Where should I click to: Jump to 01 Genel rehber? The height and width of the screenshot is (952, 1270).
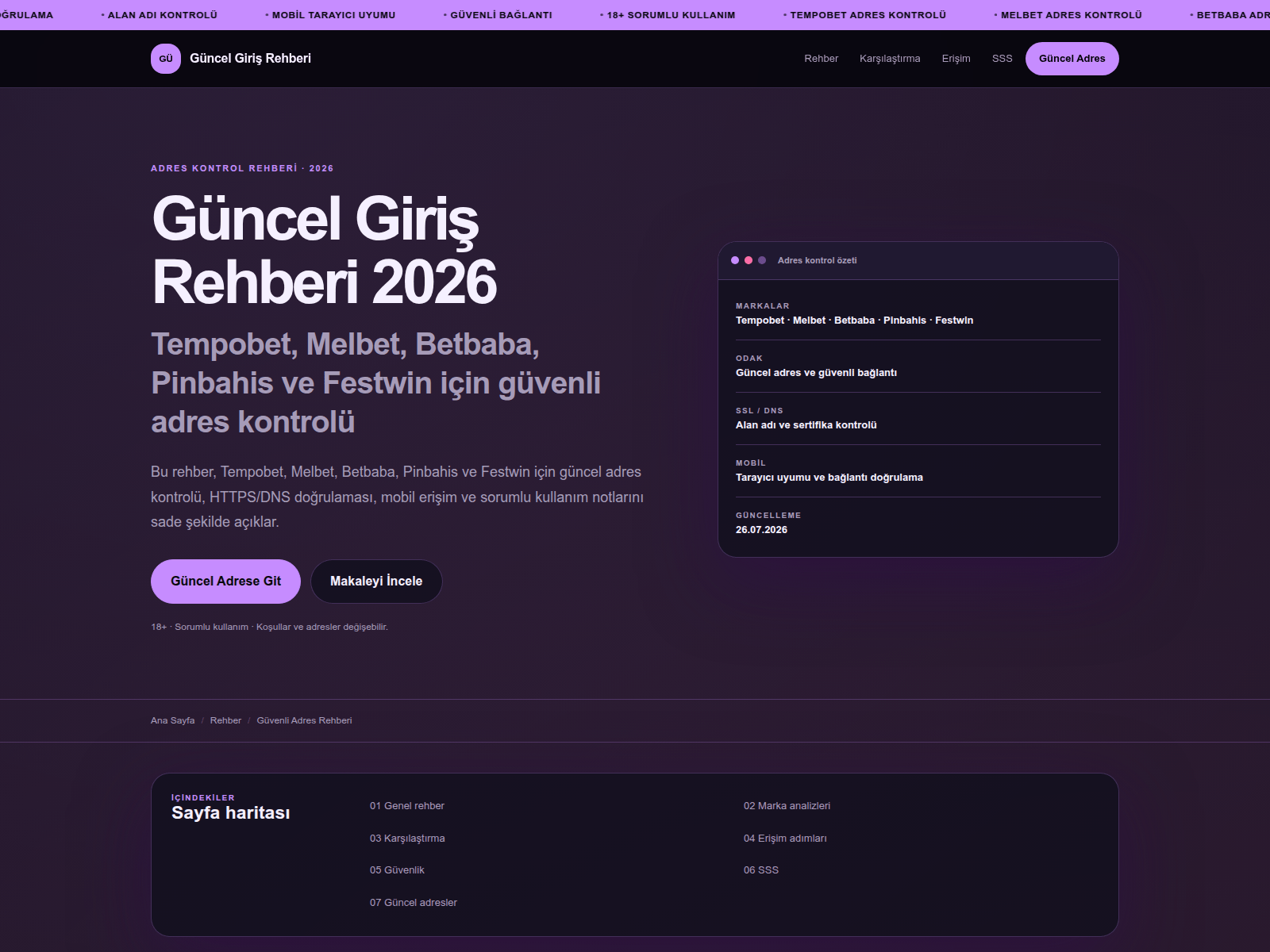click(407, 806)
